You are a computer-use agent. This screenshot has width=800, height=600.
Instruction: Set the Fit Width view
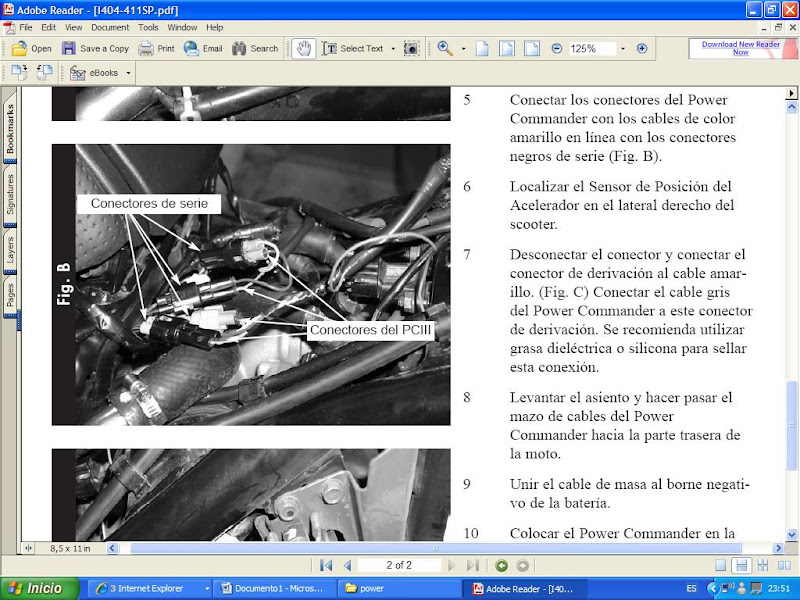[x=532, y=48]
